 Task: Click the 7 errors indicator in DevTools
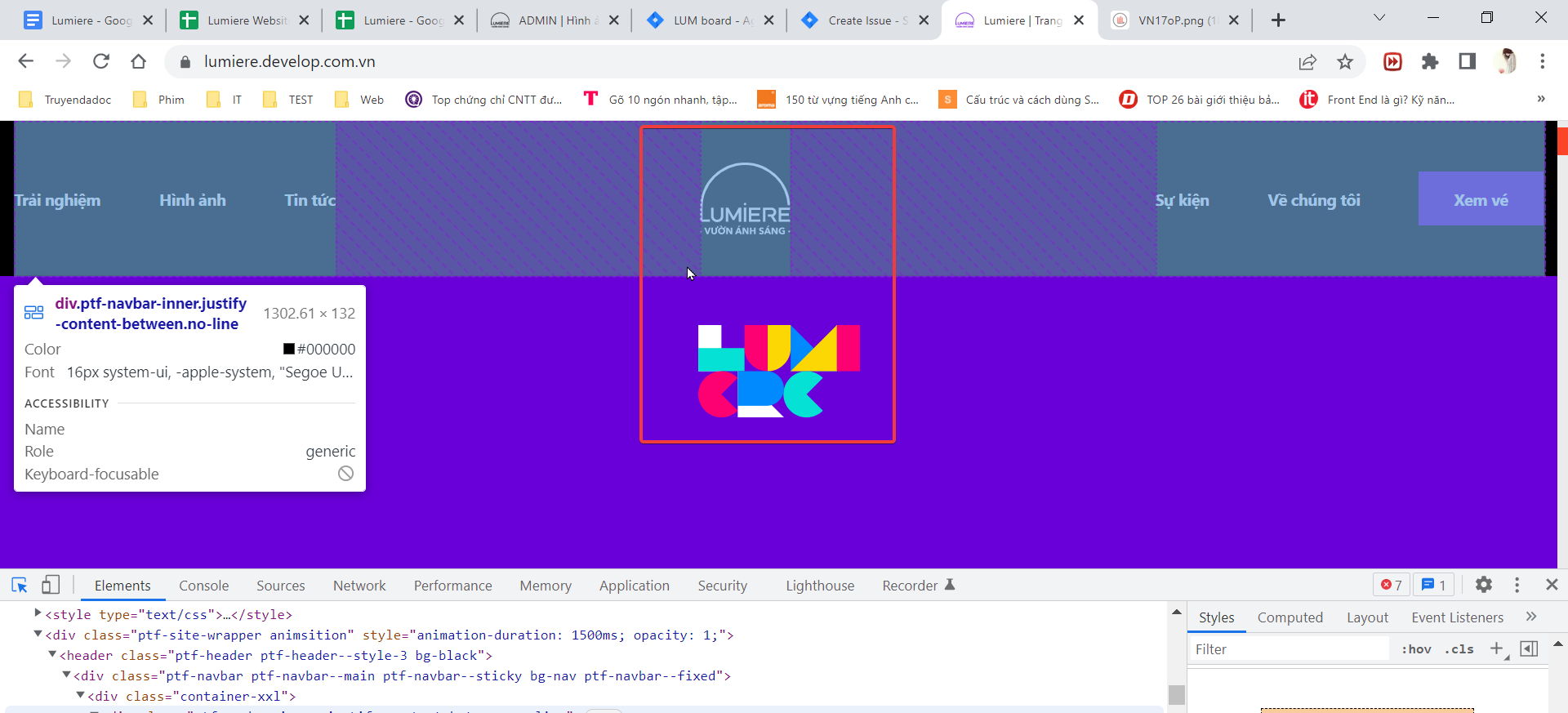pyautogui.click(x=1392, y=585)
